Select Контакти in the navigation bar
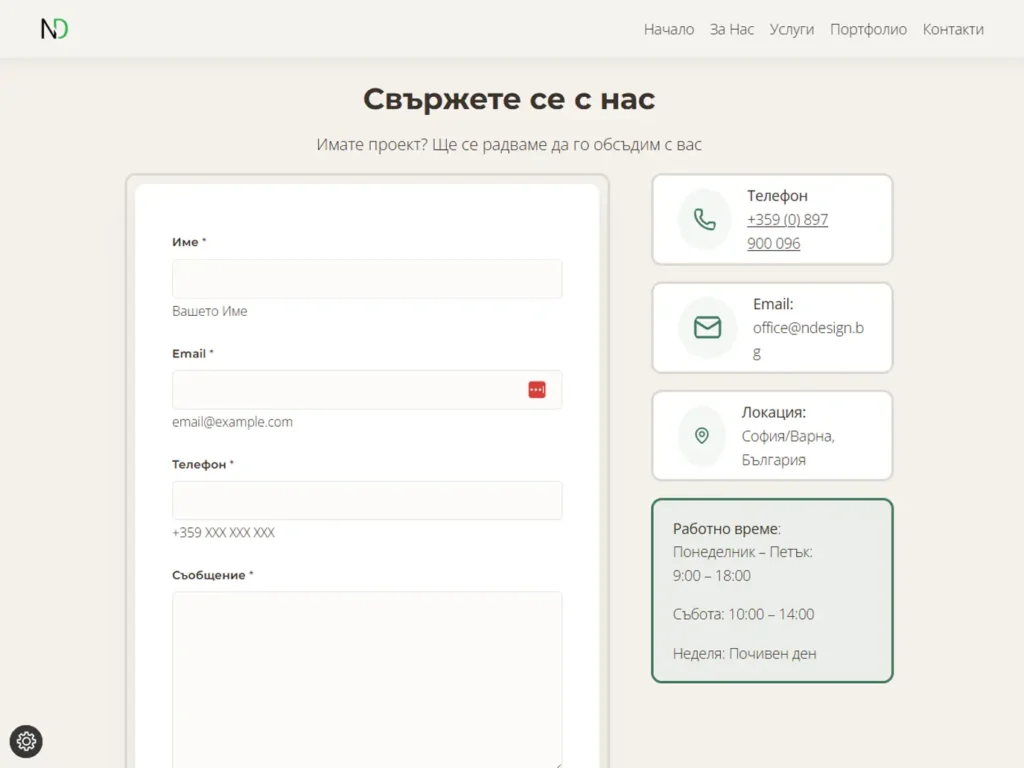 952,29
